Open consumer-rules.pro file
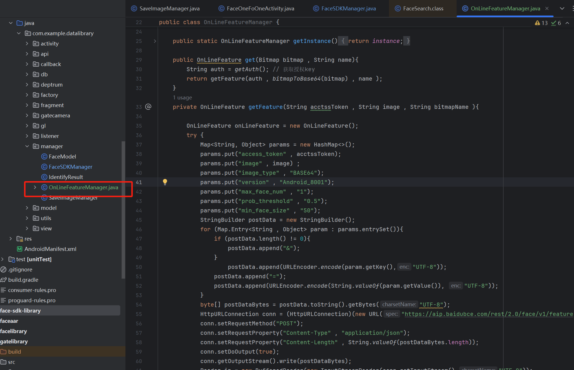Viewport: 575px width, 372px height. 32,290
